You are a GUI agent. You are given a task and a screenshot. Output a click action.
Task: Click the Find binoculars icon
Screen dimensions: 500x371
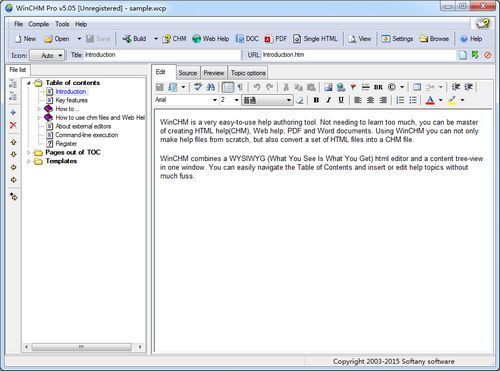tap(210, 87)
